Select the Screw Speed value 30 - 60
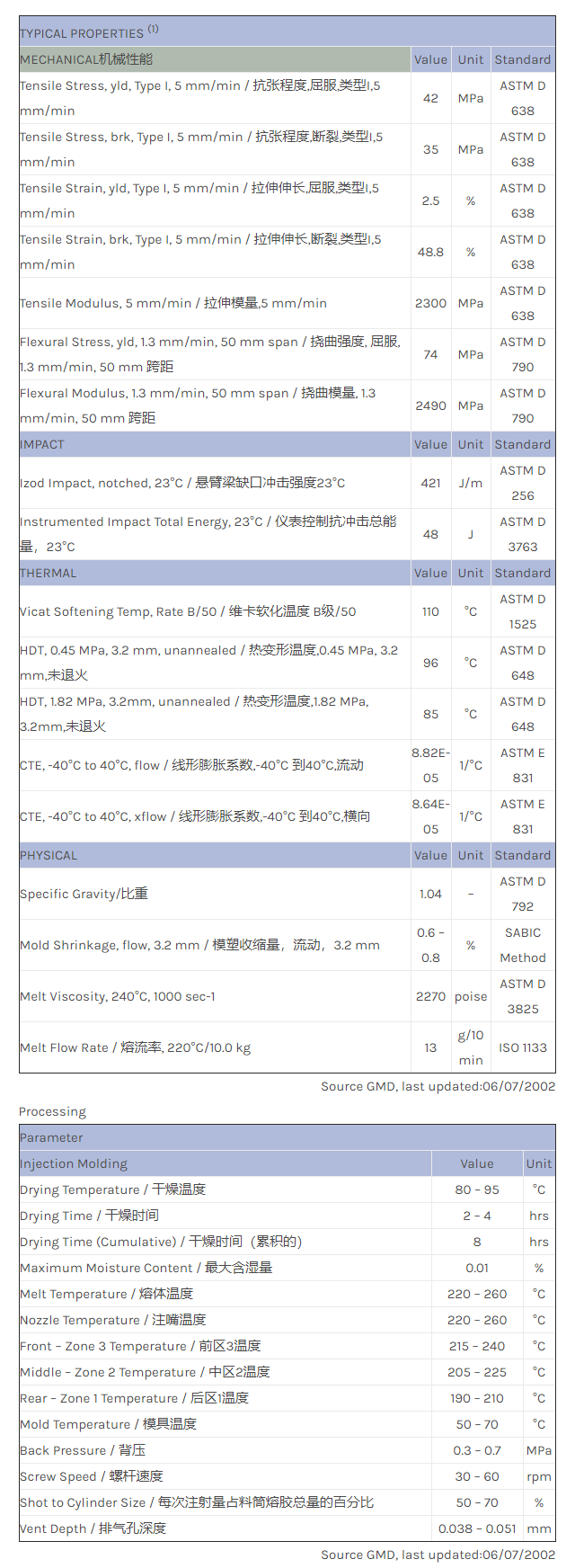Viewport: 575px width, 1568px height. coord(476,1476)
